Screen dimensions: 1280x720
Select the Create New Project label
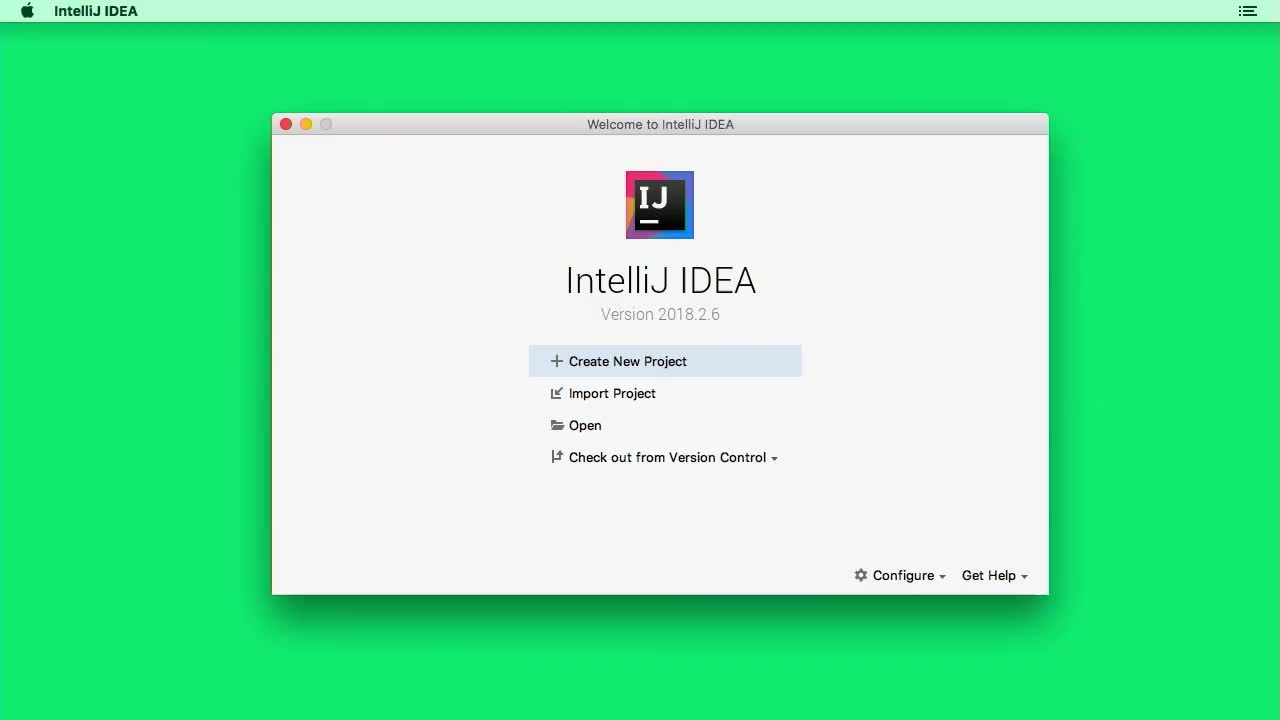[x=627, y=361]
